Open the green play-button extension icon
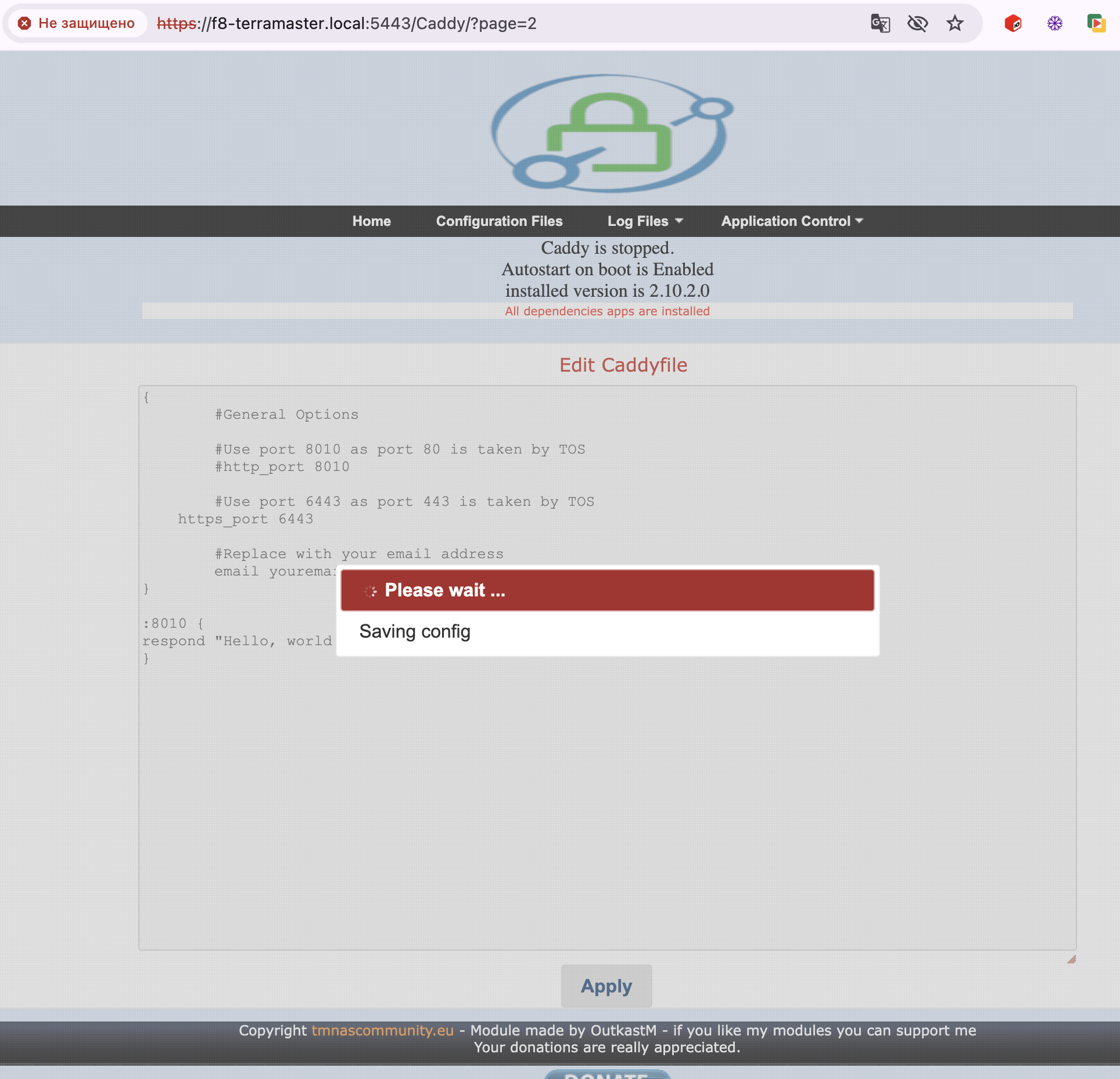This screenshot has width=1120, height=1079. coord(1096,23)
